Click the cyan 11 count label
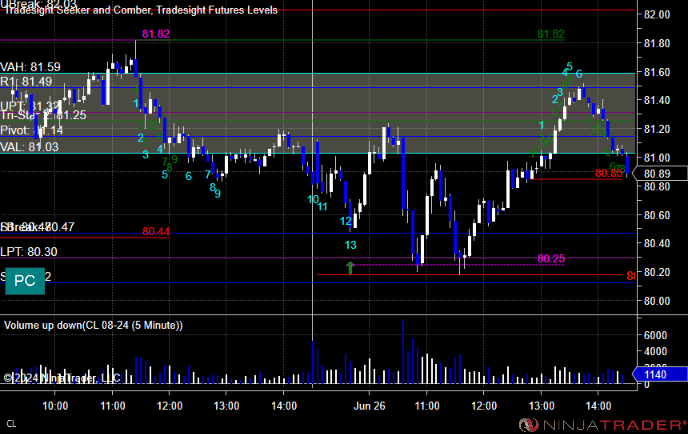The width and height of the screenshot is (688, 434). pos(322,207)
